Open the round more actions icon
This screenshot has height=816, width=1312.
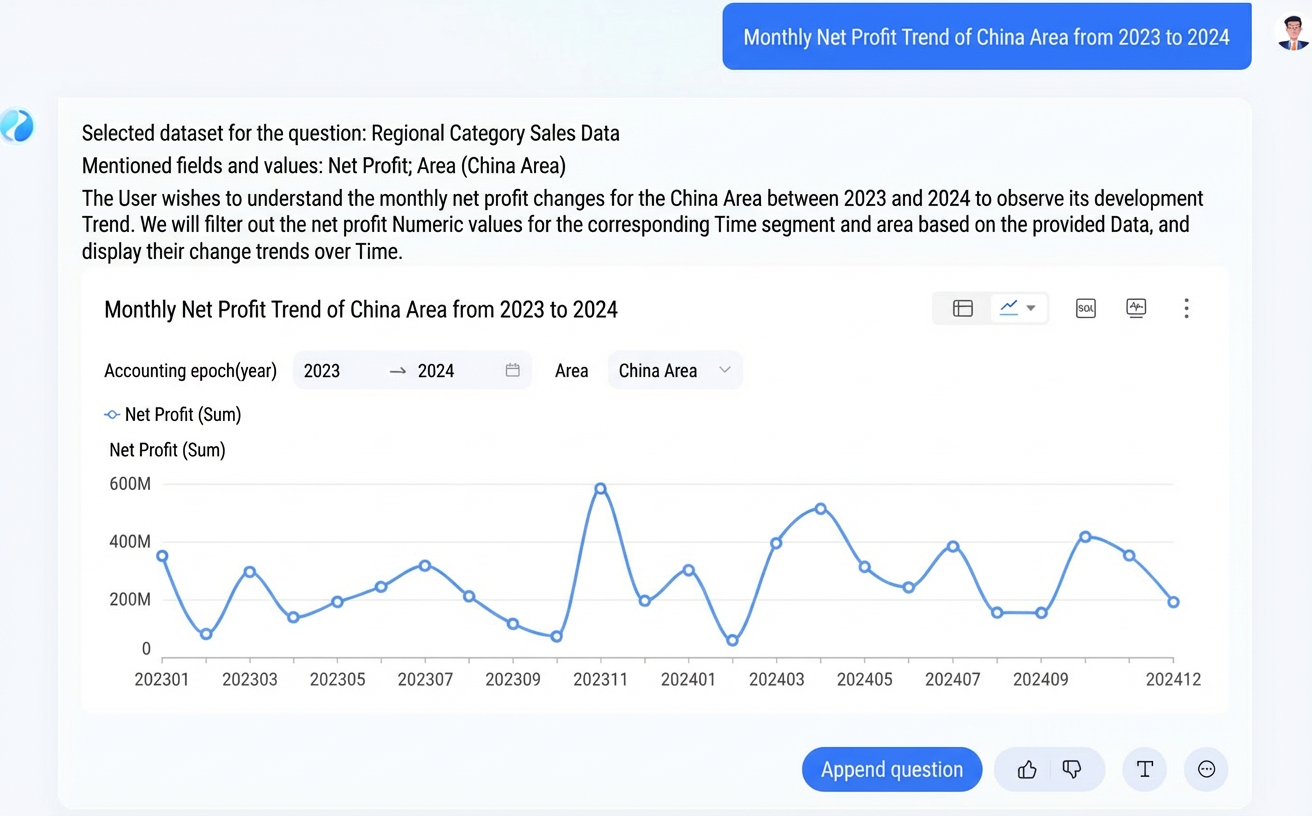(1206, 769)
